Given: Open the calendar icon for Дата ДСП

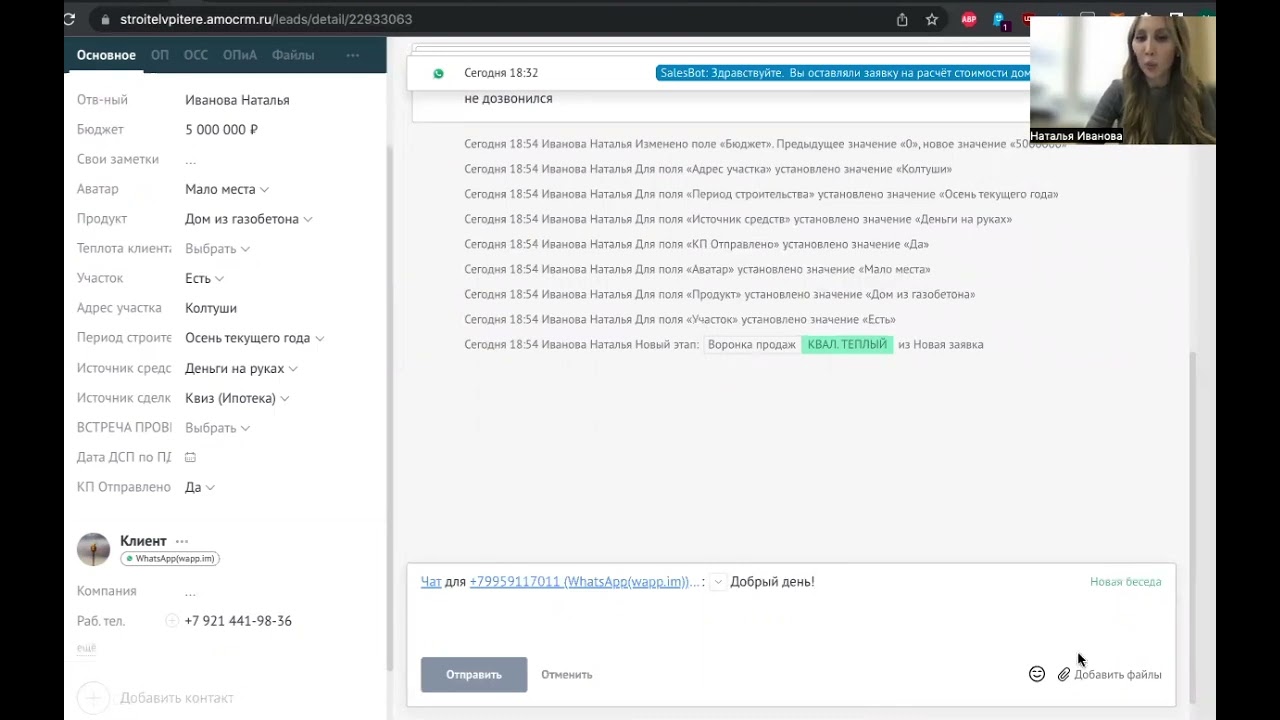Looking at the screenshot, I should pyautogui.click(x=190, y=457).
